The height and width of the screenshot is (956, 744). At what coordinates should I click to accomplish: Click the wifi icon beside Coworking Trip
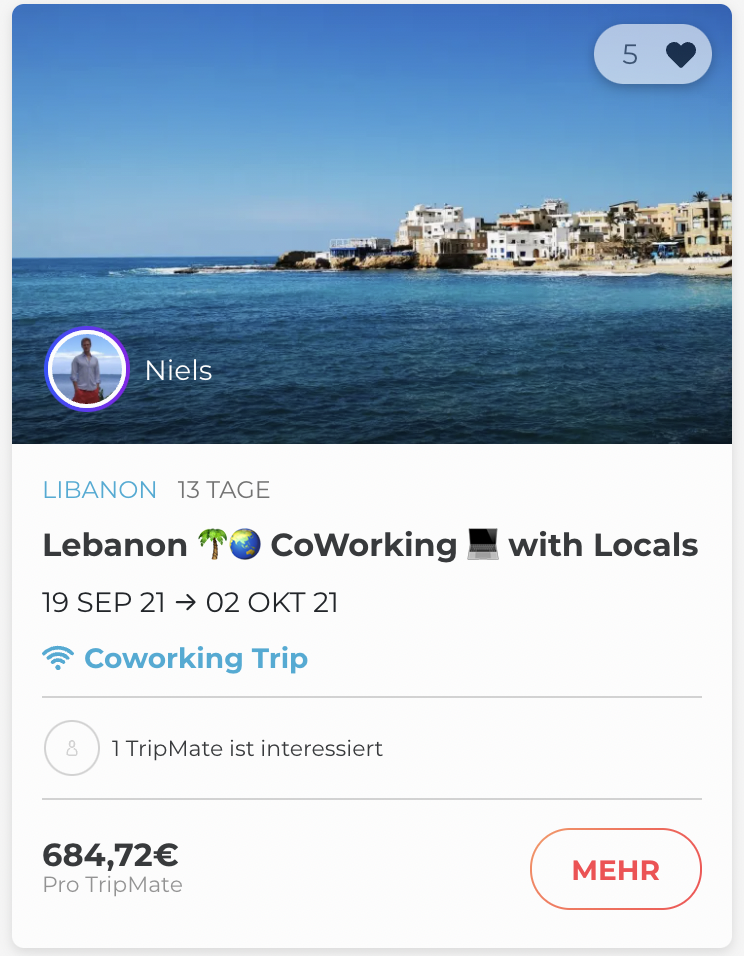pyautogui.click(x=59, y=659)
